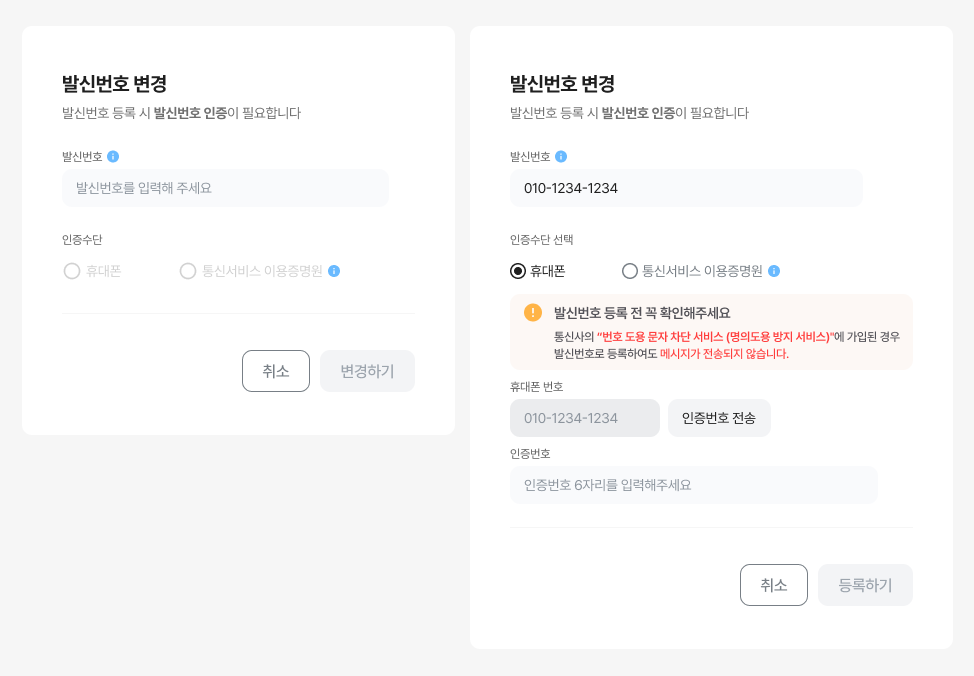Click info icon after greyed-out 통신서비스 이용증명원 option
This screenshot has width=974, height=676.
334,271
